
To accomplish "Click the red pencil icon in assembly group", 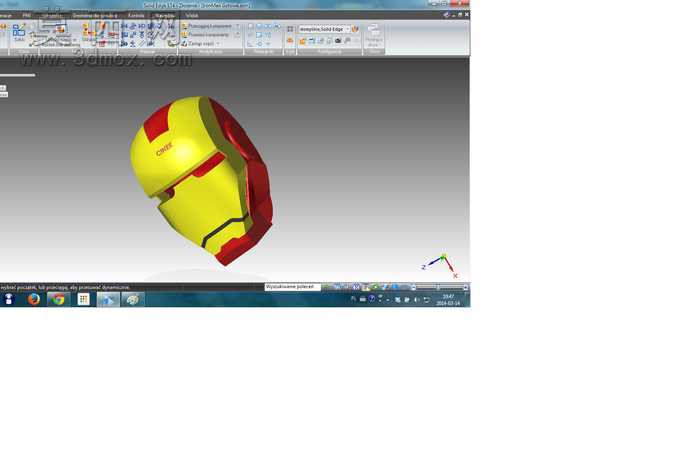I will [x=103, y=26].
